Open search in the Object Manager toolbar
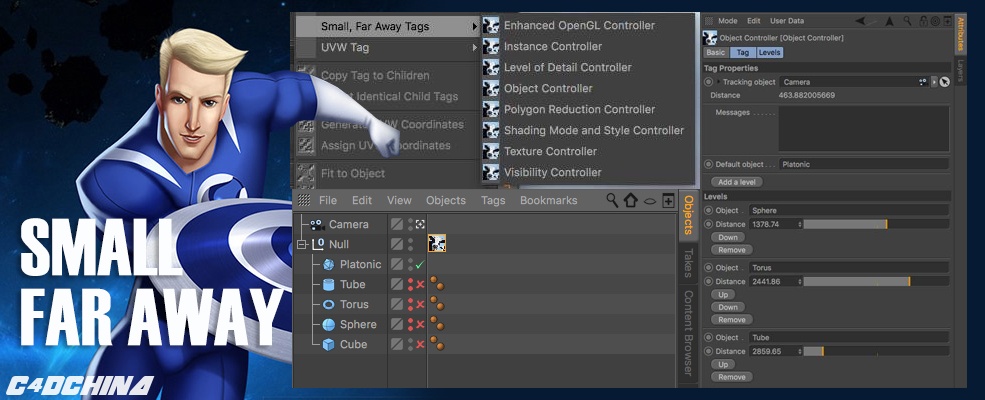Image resolution: width=985 pixels, height=400 pixels. 612,200
